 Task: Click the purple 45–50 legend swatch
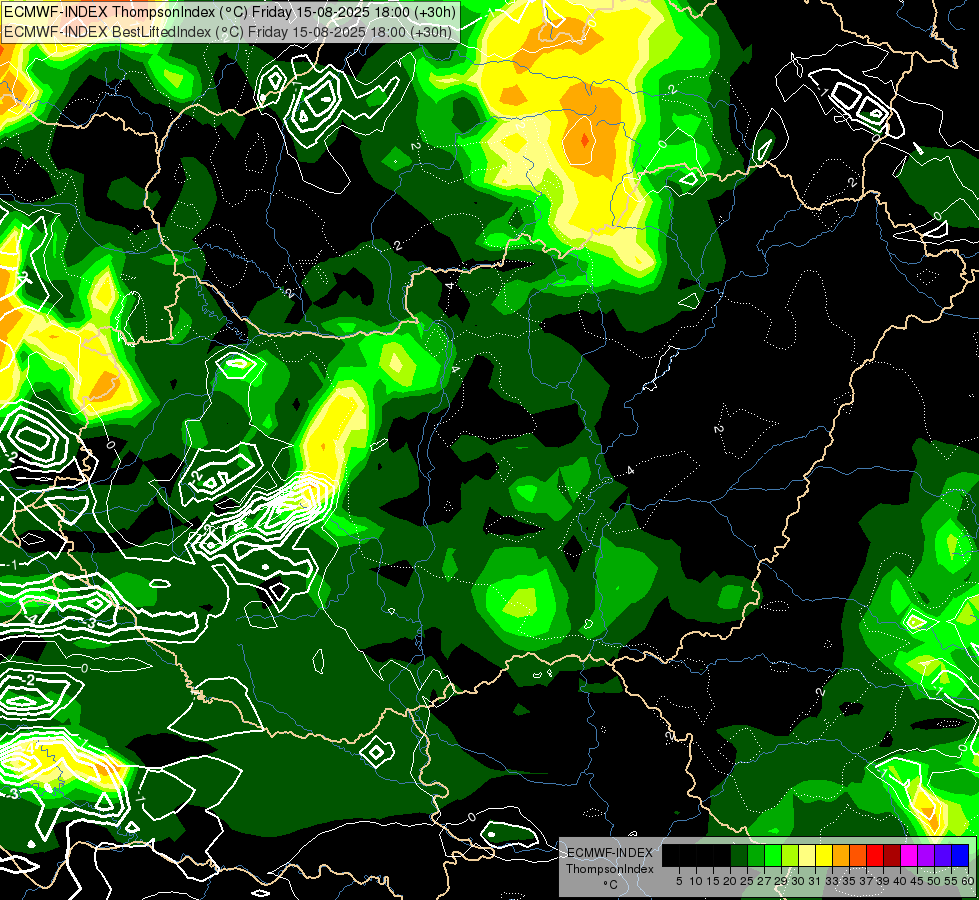pyautogui.click(x=926, y=855)
